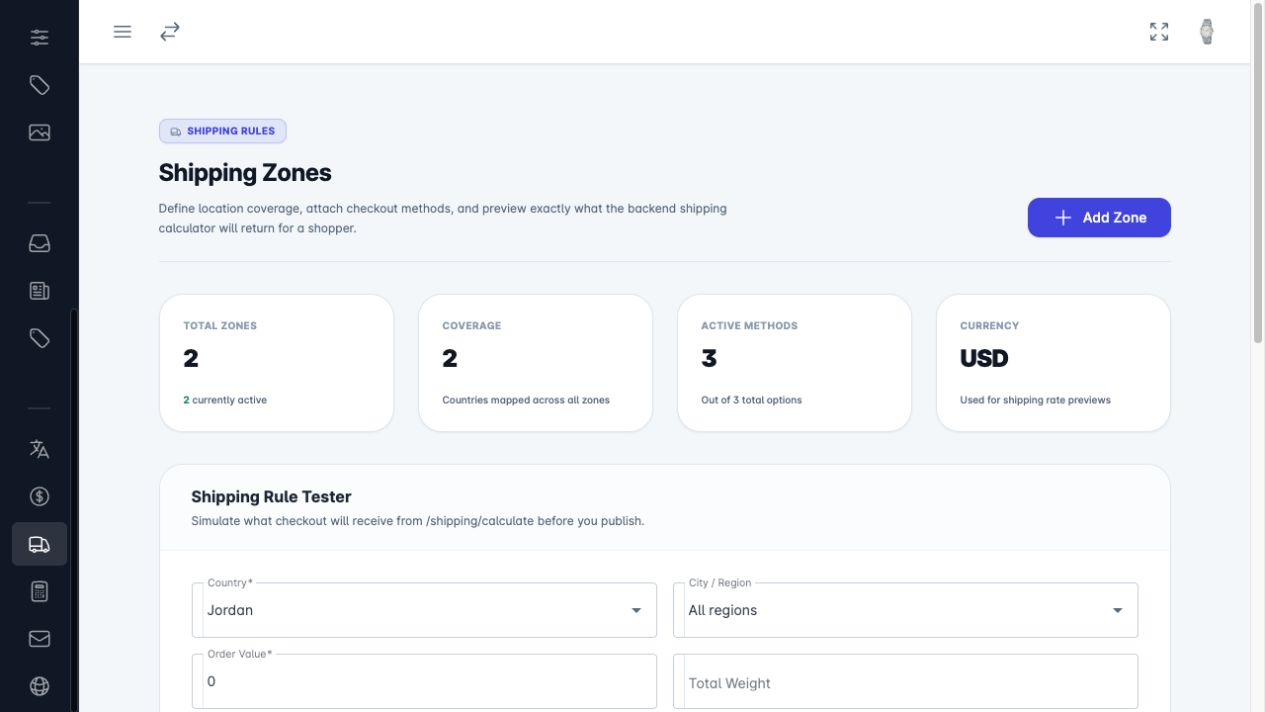Open the image gallery sidebar icon
The height and width of the screenshot is (712, 1265).
[x=39, y=132]
